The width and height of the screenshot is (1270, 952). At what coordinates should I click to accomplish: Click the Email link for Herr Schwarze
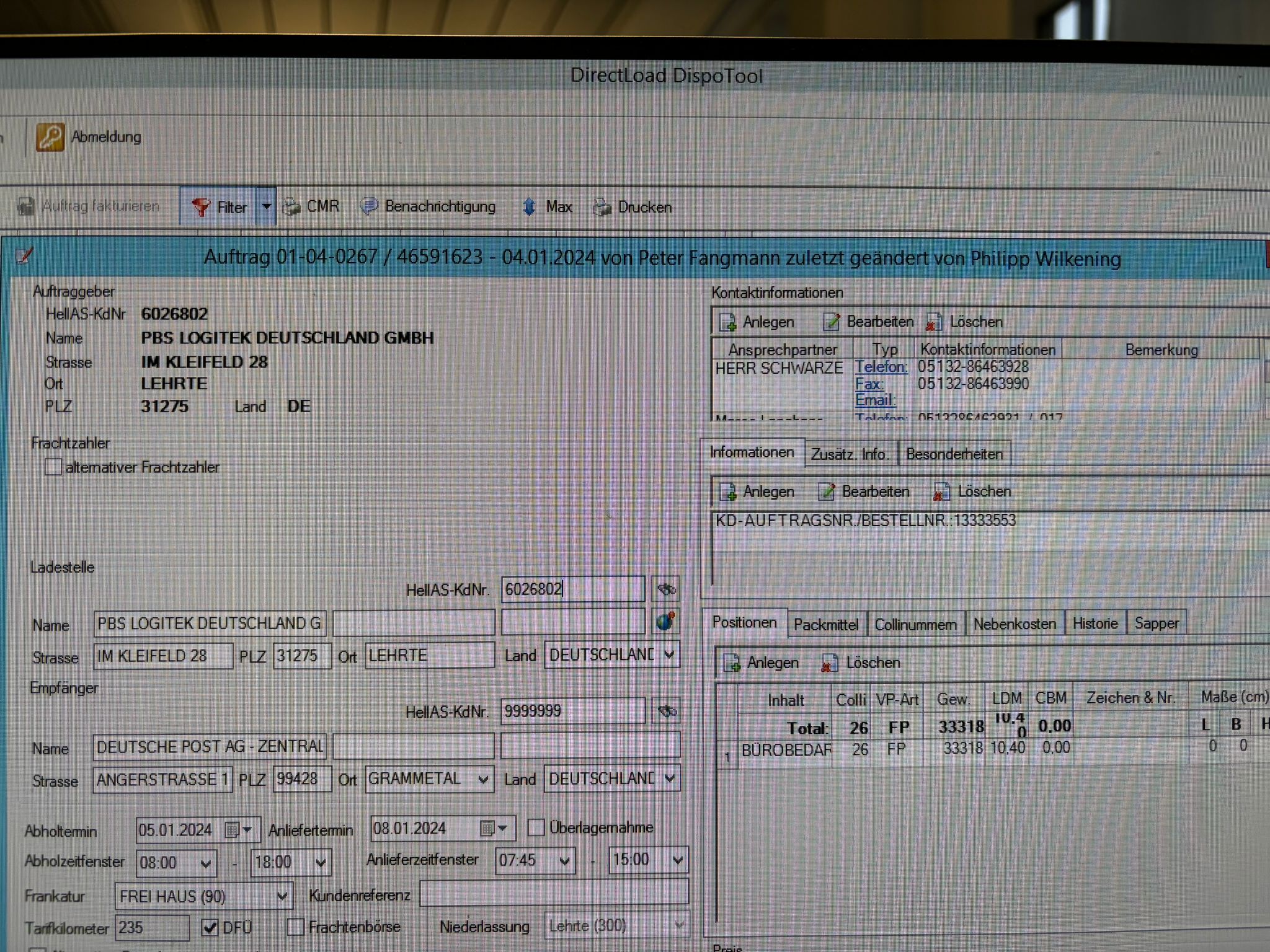point(876,400)
